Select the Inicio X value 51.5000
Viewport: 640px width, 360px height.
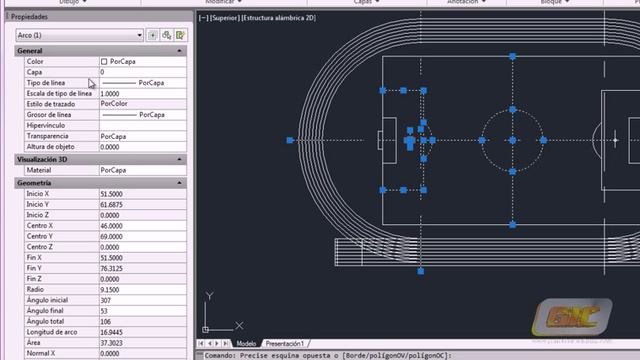point(142,194)
